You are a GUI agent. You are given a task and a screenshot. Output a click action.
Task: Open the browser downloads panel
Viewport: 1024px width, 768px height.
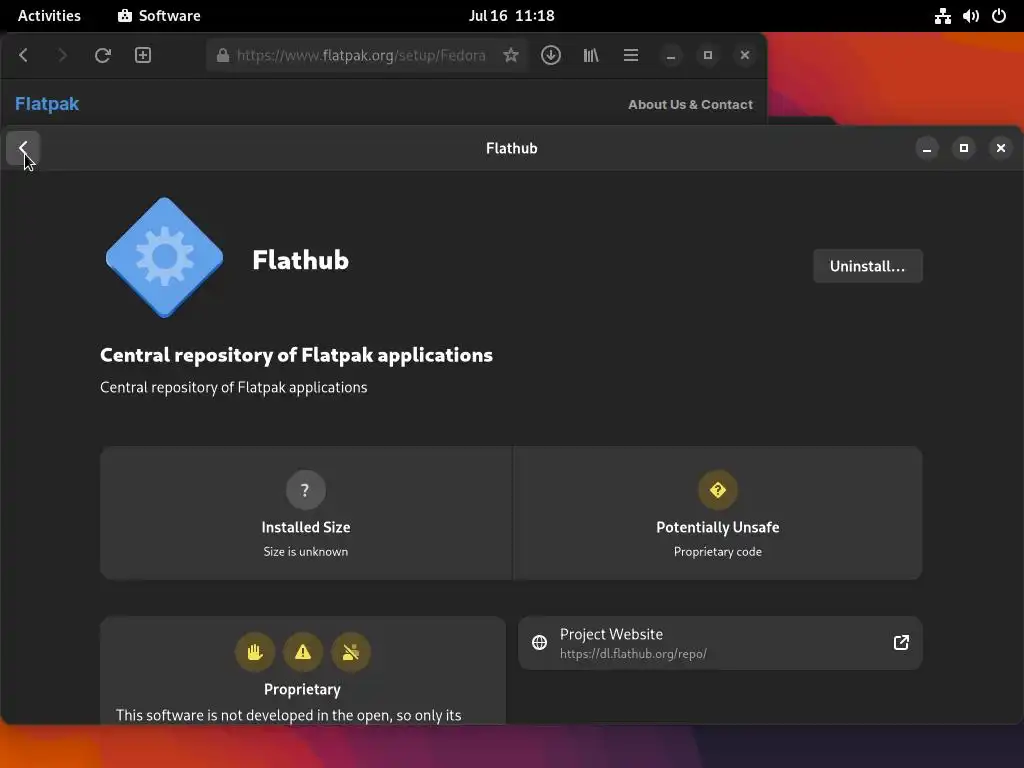pyautogui.click(x=551, y=56)
